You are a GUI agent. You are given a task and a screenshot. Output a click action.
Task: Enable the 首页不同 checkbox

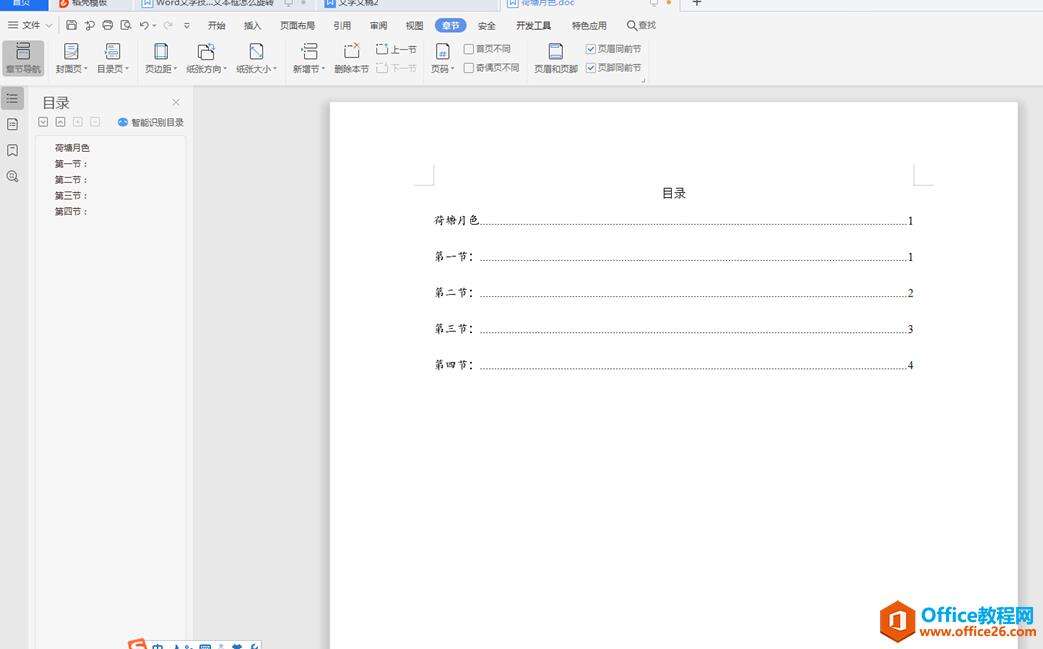[469, 49]
